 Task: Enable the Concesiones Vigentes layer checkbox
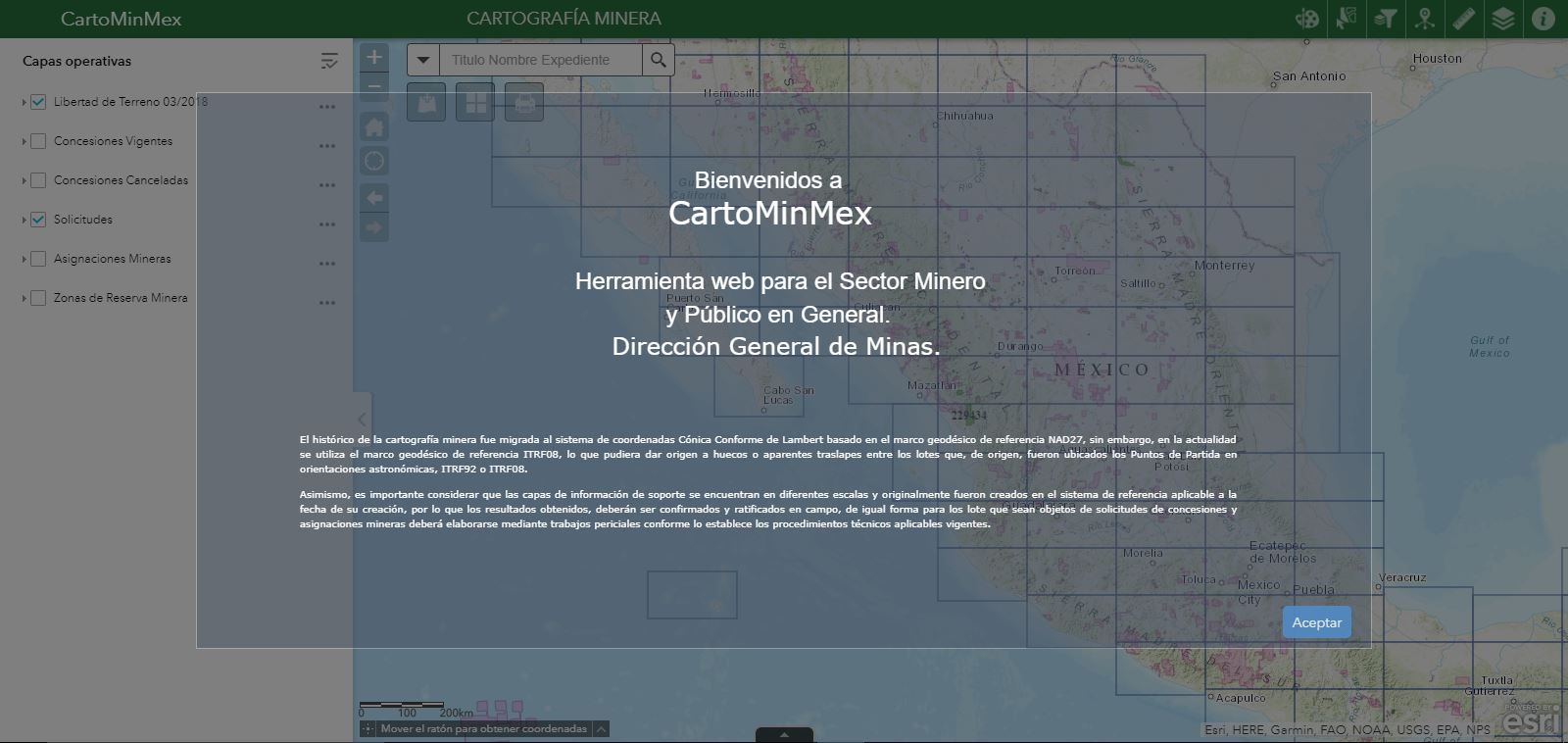pyautogui.click(x=38, y=141)
